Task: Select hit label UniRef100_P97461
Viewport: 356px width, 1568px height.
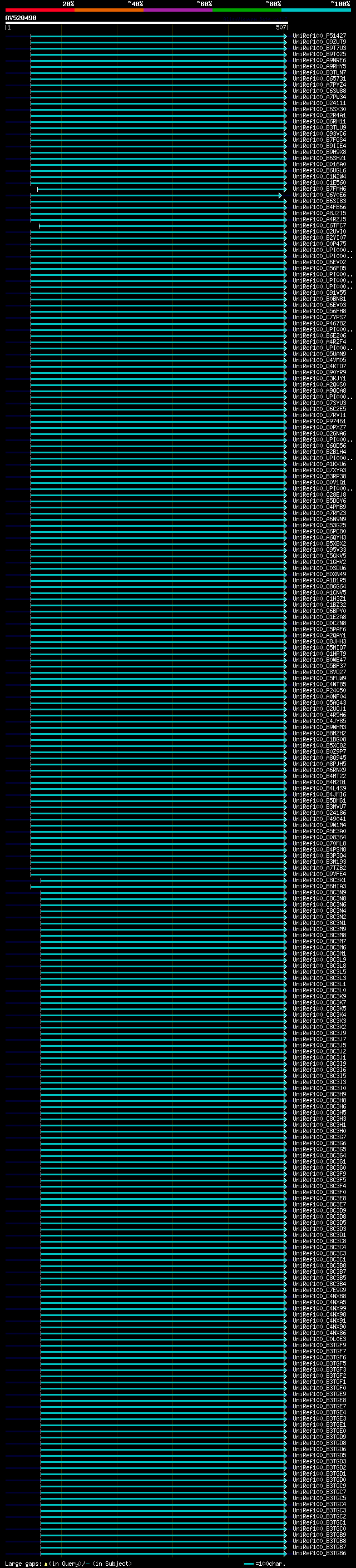Action: [x=319, y=421]
